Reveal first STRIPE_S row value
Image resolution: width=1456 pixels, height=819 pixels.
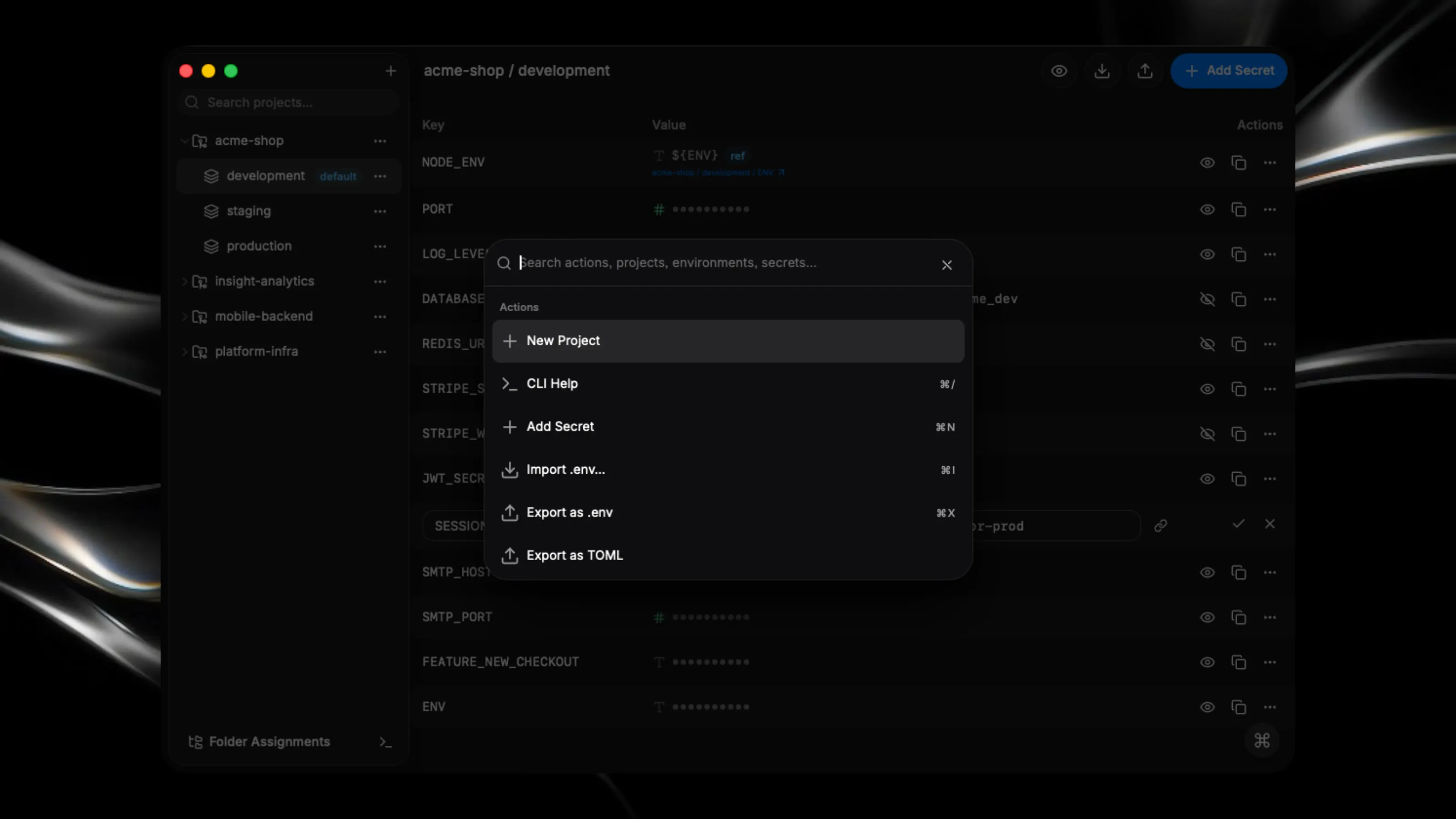click(1207, 389)
